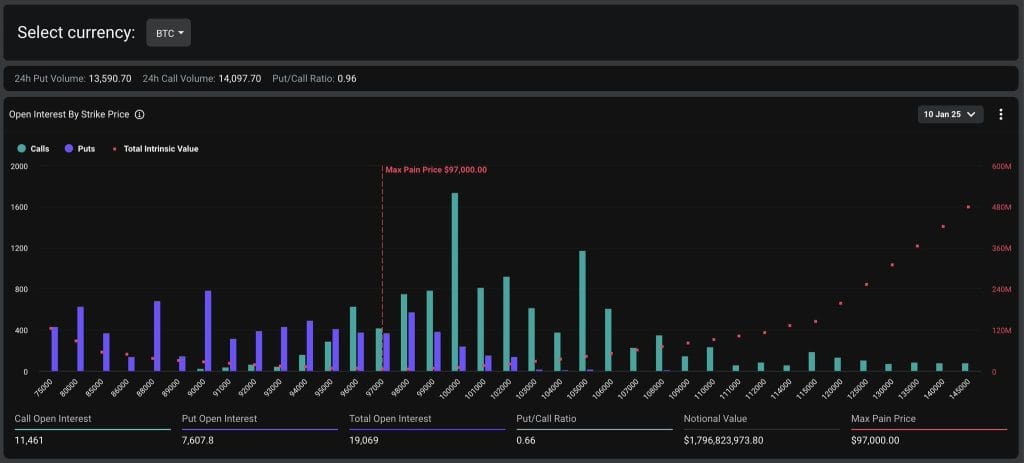Click the intrinsic value dot above strike 145000
The image size is (1024, 463).
point(968,207)
